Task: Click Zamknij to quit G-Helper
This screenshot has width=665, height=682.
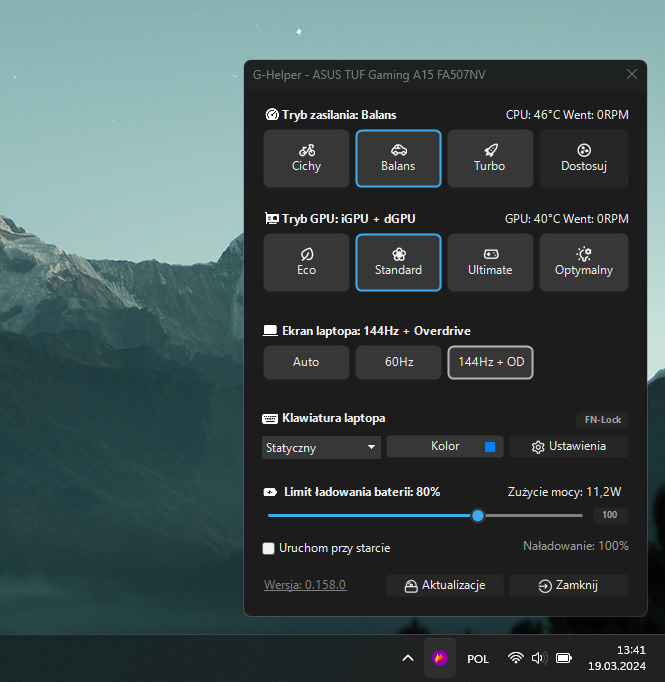Action: (568, 585)
